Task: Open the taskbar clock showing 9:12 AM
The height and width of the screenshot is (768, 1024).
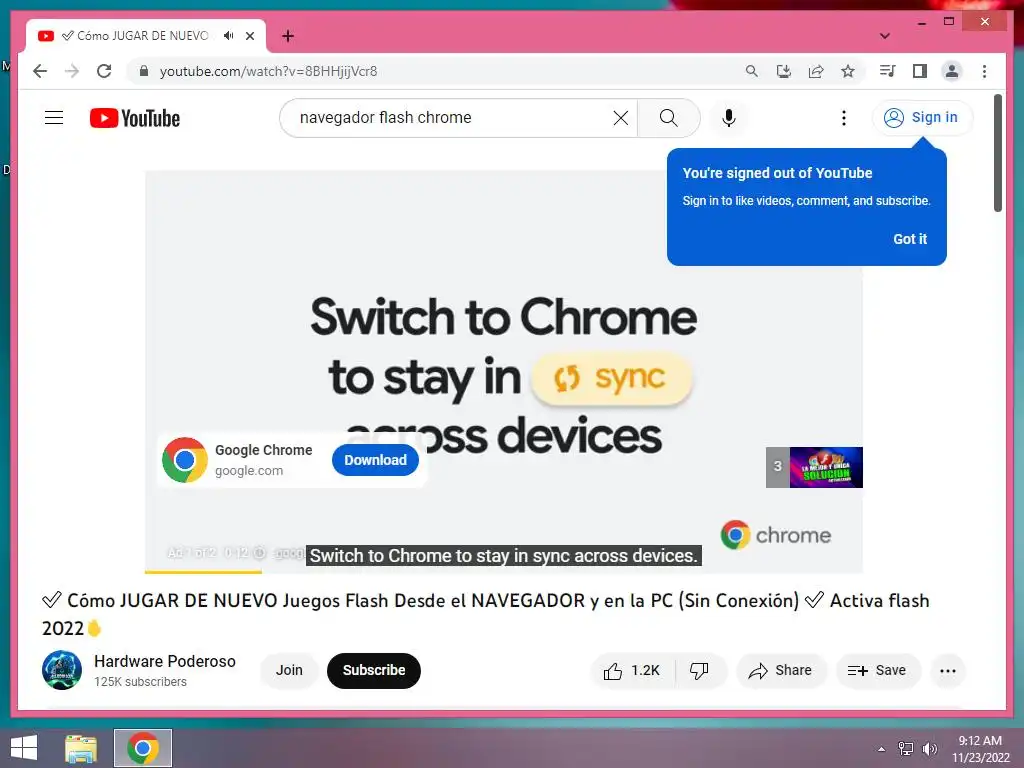Action: tap(980, 748)
